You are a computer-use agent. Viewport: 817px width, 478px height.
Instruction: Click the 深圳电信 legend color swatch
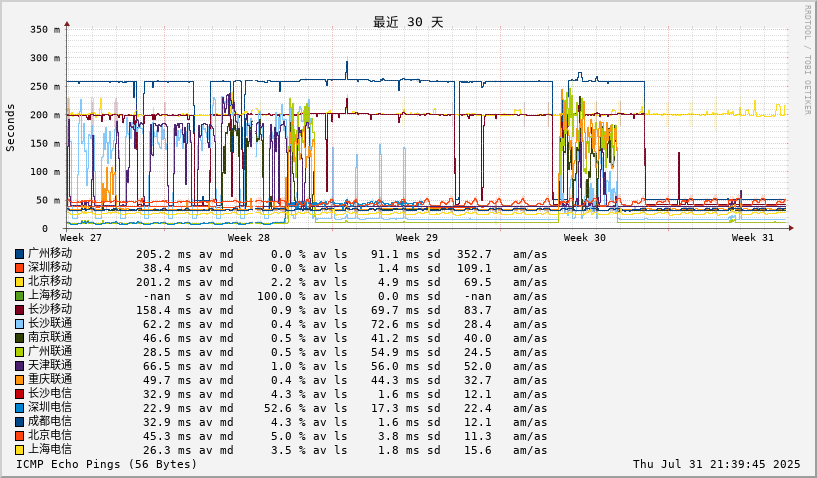tap(19, 409)
